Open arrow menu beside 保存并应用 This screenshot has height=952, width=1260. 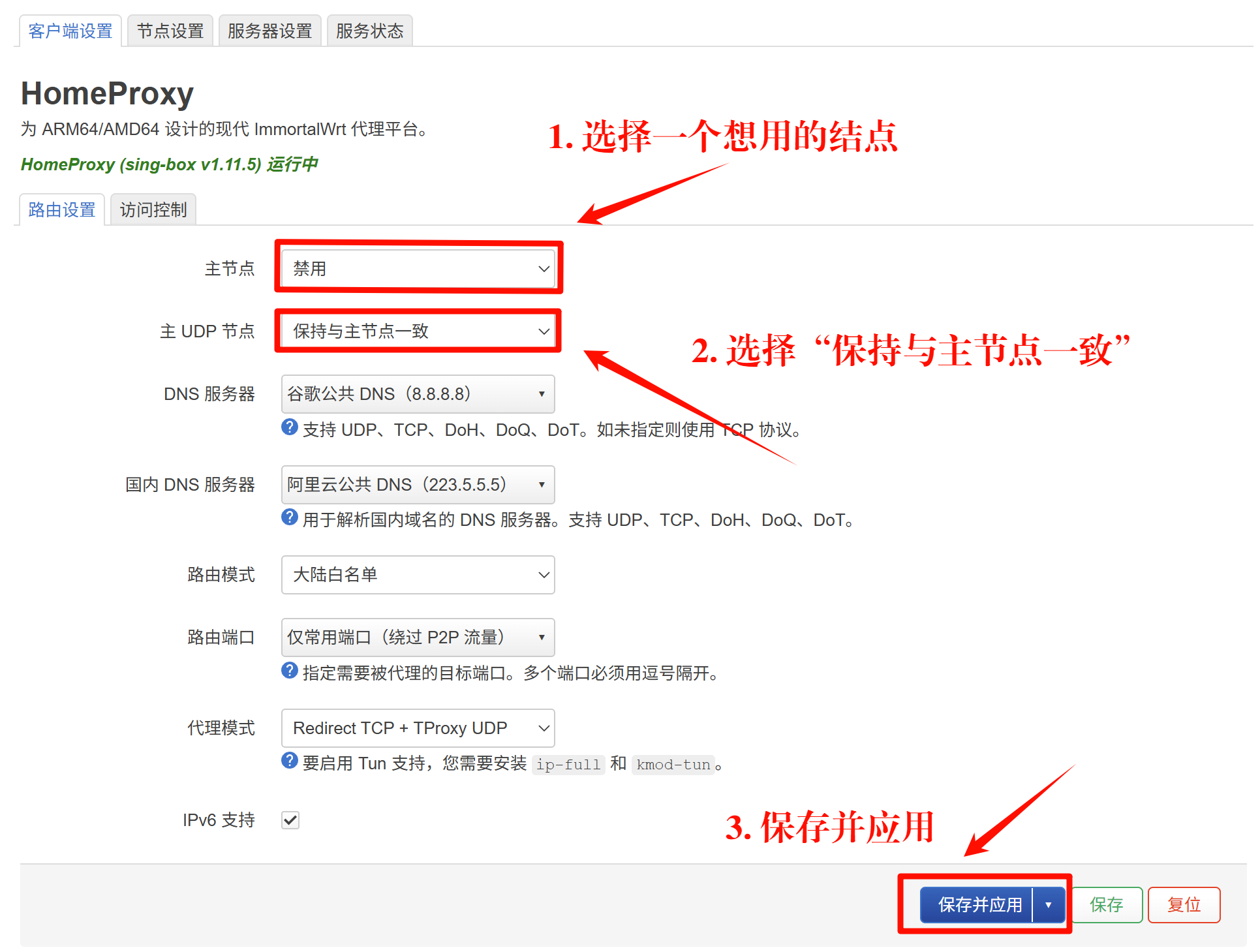pos(1049,905)
